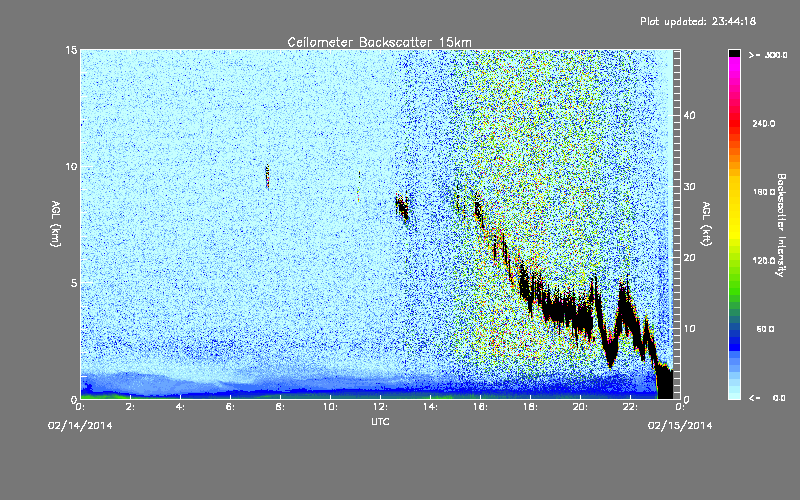Click the 18: hour tick on the time axis
The width and height of the screenshot is (800, 500).
tap(530, 407)
